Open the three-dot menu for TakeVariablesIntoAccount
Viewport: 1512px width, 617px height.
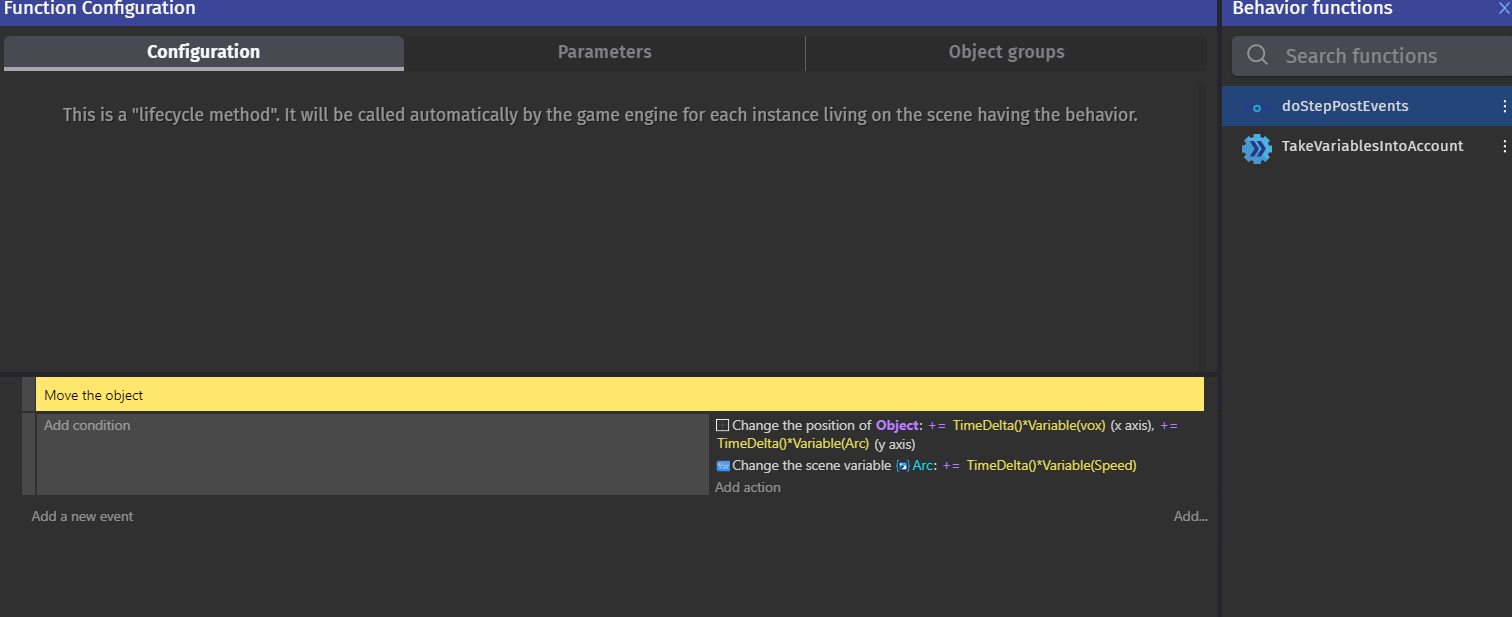pos(1504,147)
